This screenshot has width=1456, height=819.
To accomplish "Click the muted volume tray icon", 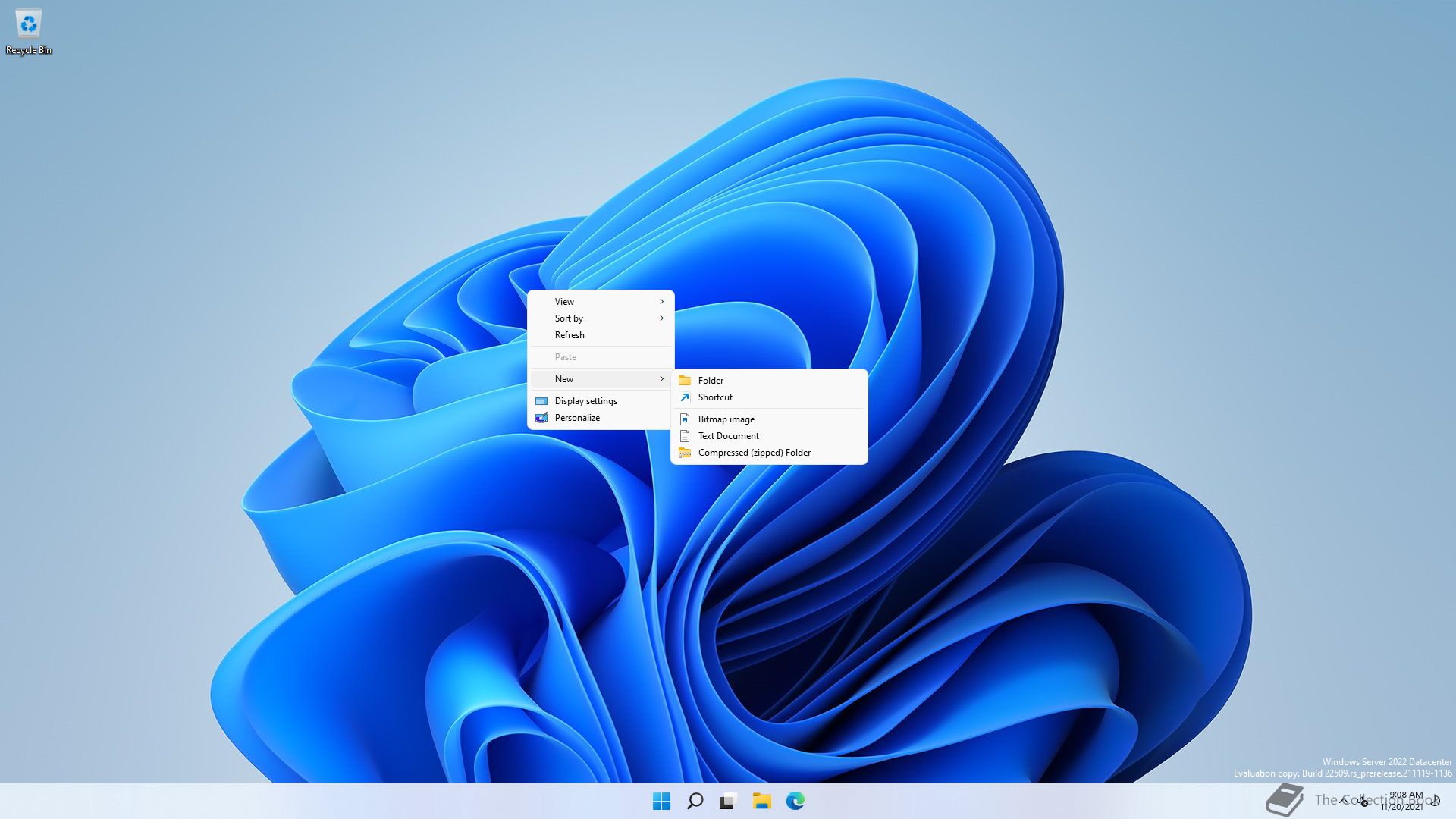I will pyautogui.click(x=1362, y=801).
